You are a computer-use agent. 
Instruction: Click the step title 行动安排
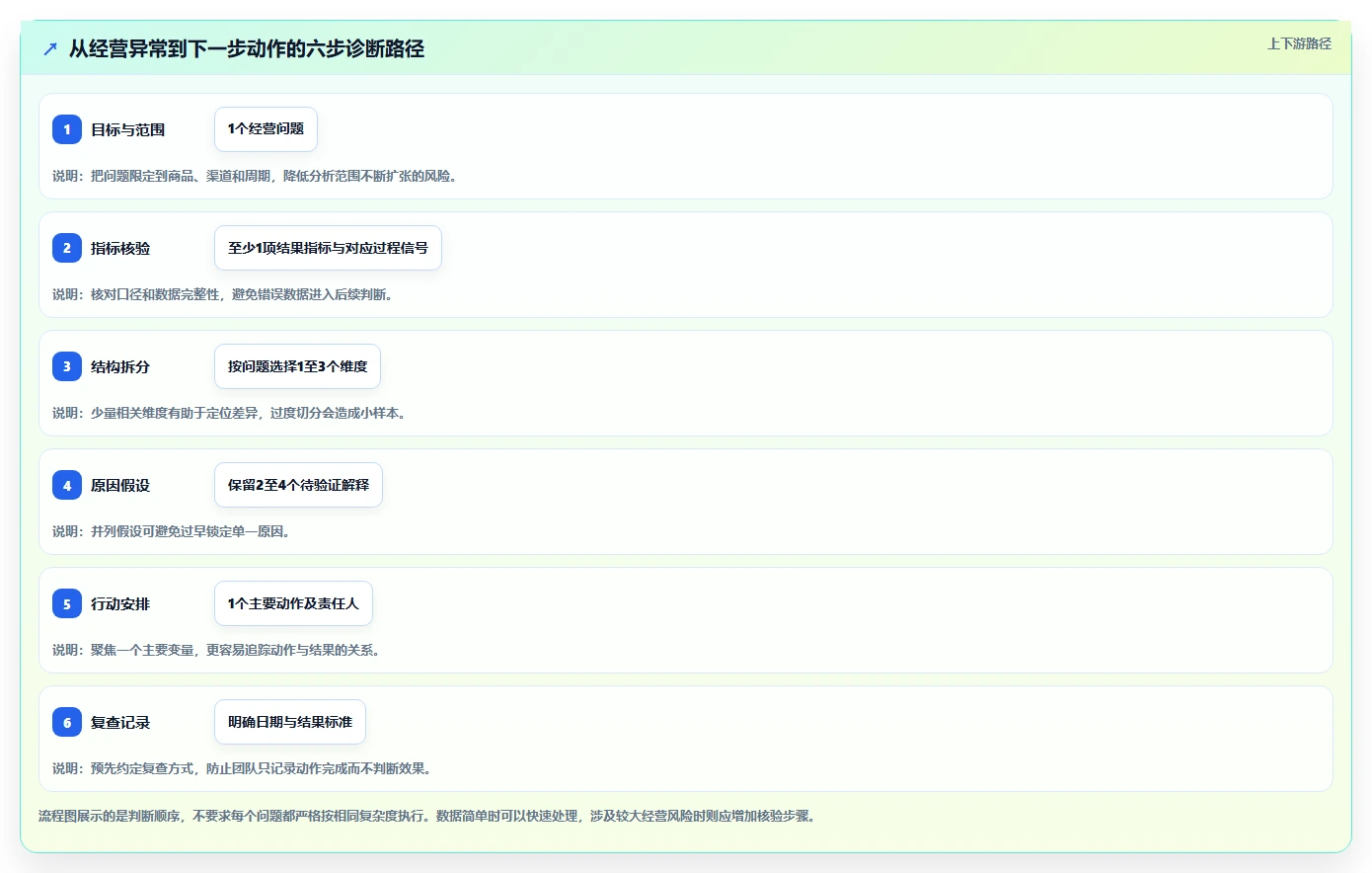point(120,603)
